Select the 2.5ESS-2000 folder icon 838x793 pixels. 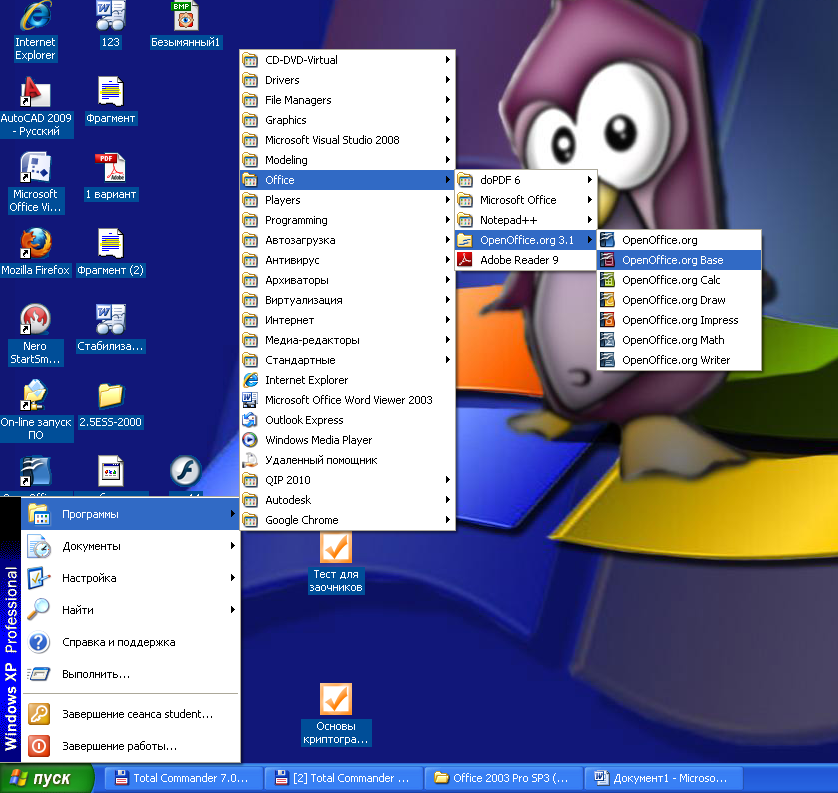pyautogui.click(x=111, y=404)
